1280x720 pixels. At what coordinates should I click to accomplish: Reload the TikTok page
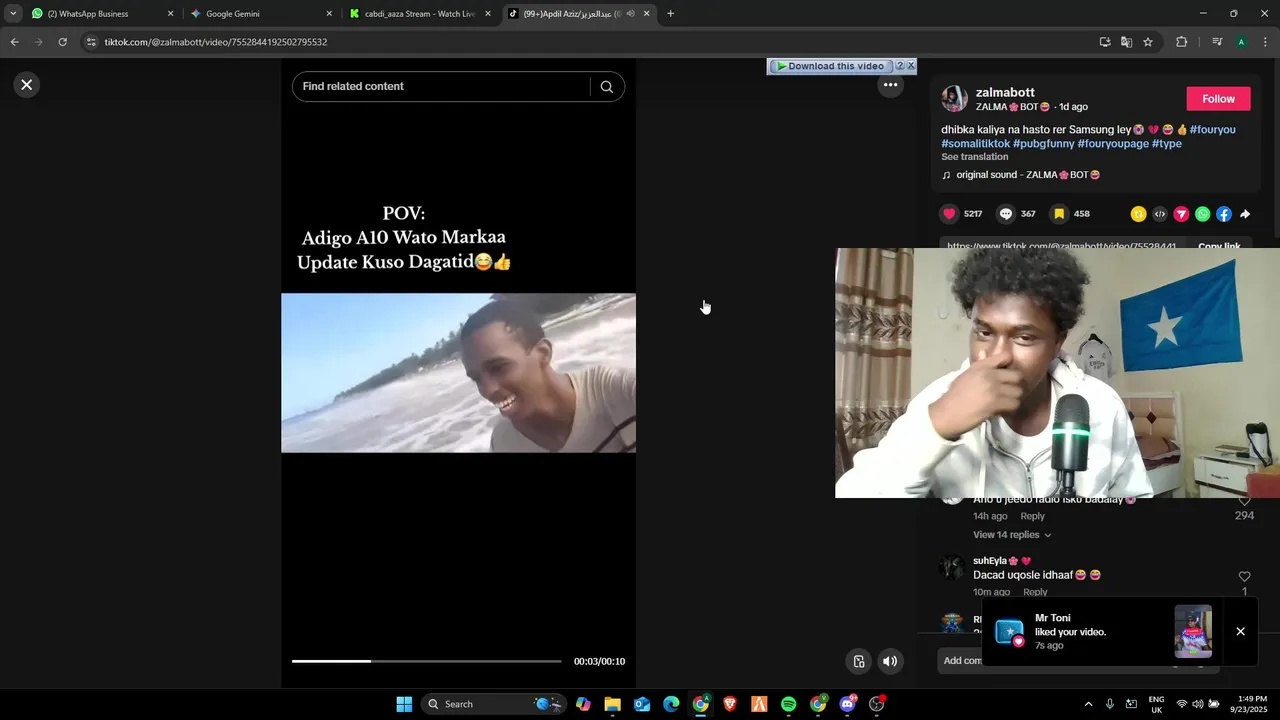[62, 42]
